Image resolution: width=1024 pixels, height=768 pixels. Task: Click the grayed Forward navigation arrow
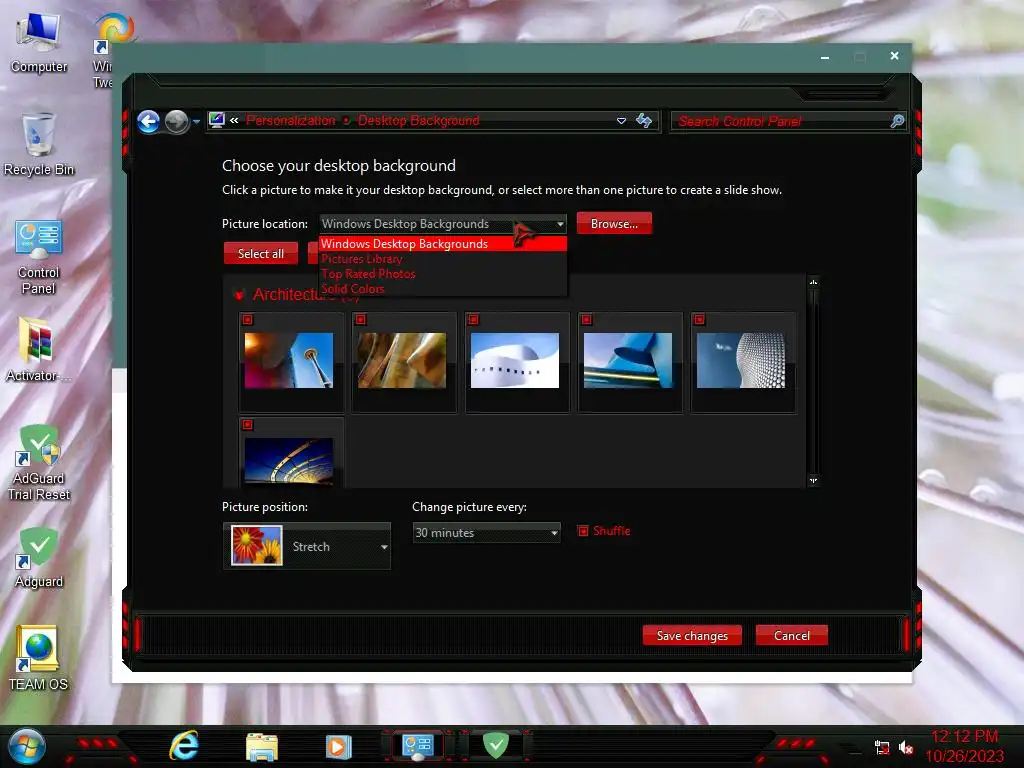[x=176, y=121]
